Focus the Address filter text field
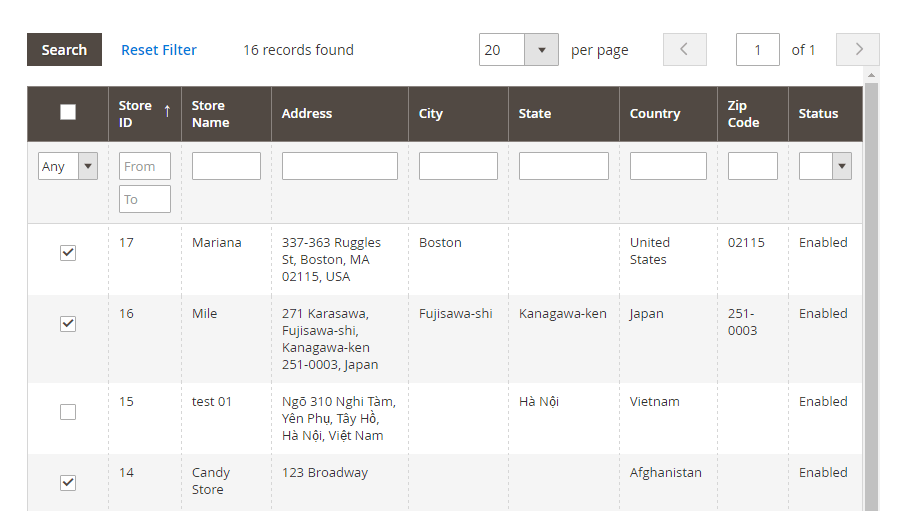 click(340, 166)
